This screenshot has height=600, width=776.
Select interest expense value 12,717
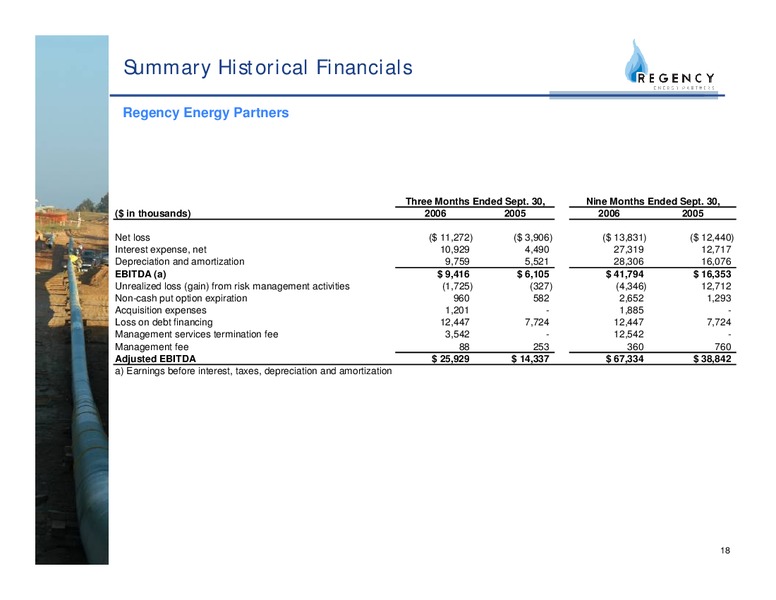pyautogui.click(x=716, y=250)
